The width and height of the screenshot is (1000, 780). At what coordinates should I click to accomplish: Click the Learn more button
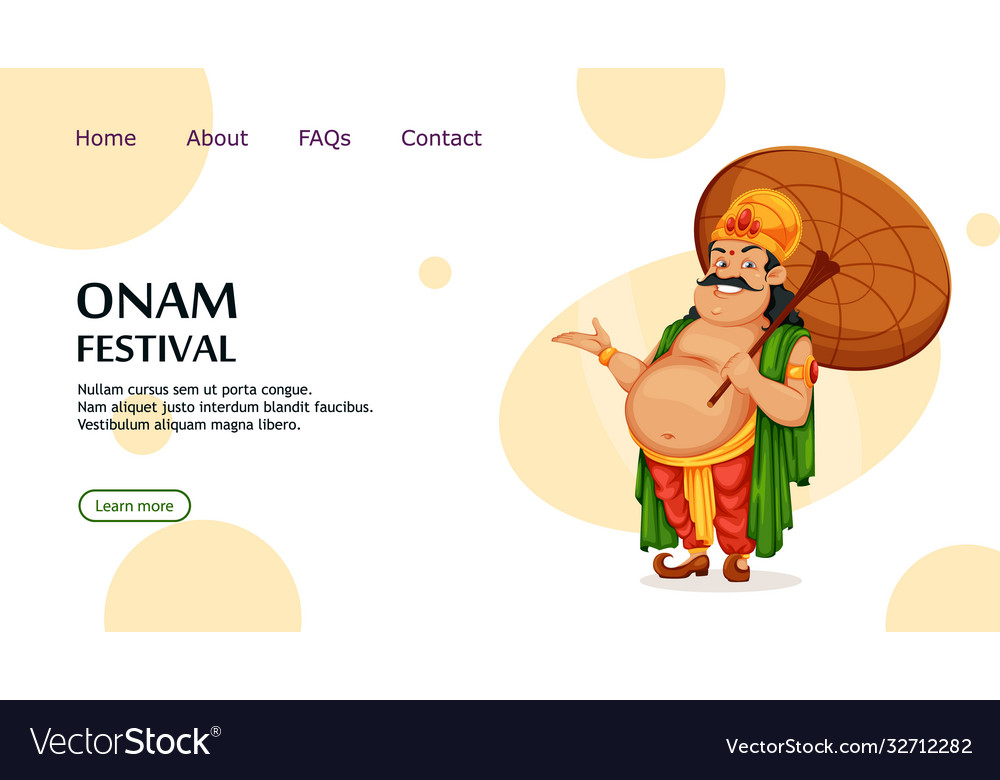click(135, 506)
